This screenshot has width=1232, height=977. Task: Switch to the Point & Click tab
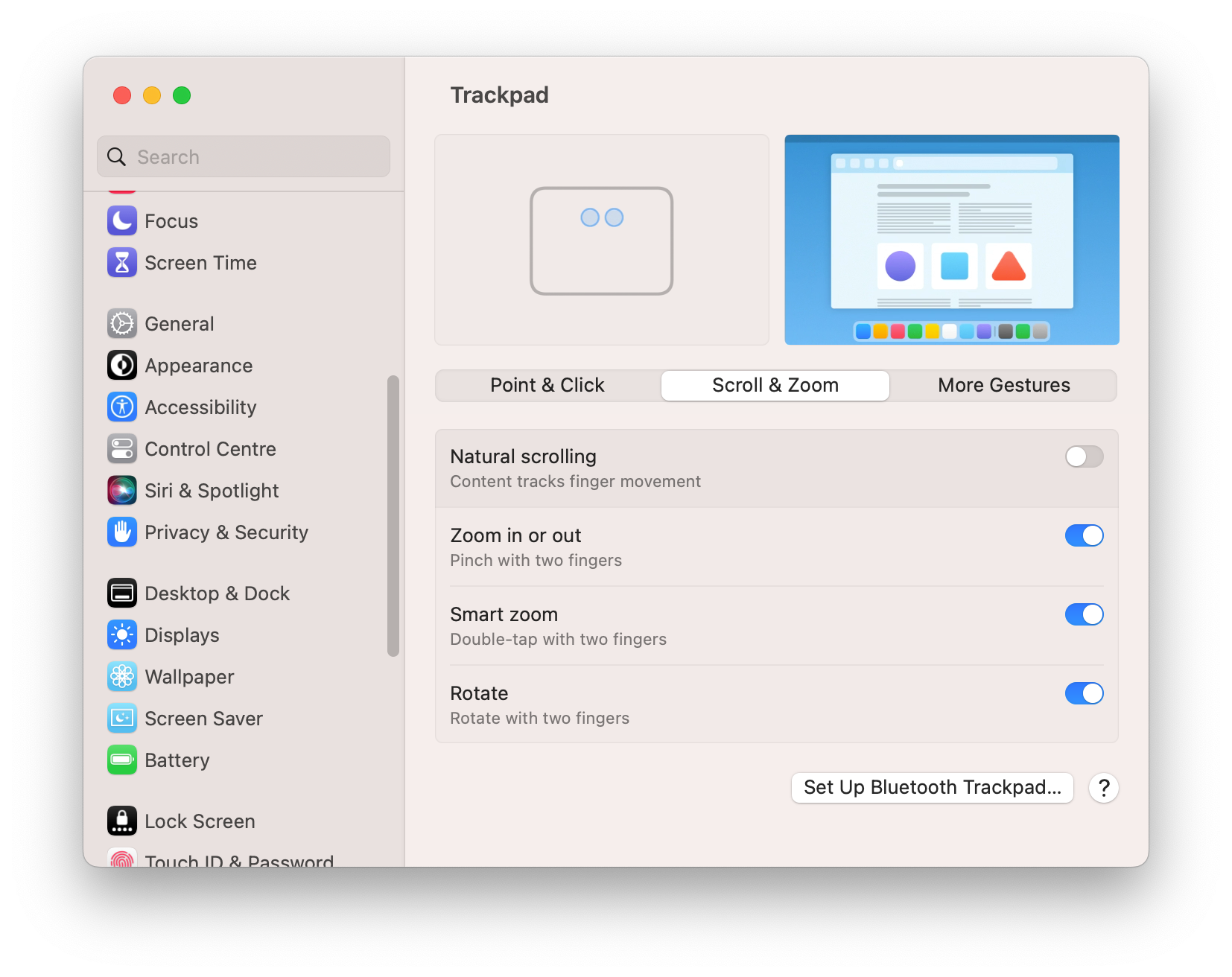[547, 386]
